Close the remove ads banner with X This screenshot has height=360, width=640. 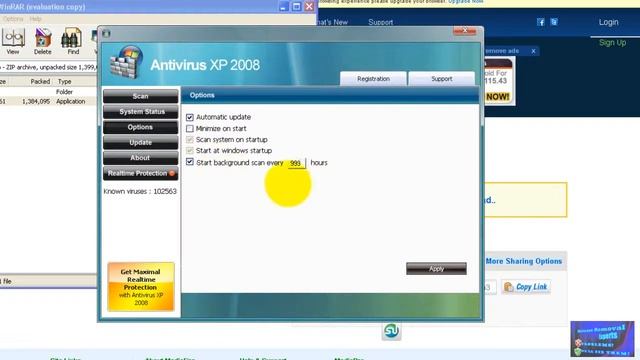pos(533,51)
